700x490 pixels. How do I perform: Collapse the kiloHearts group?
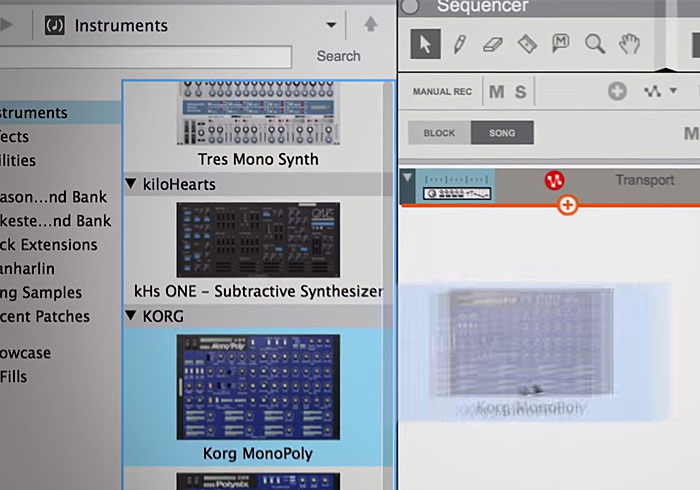[x=131, y=183]
